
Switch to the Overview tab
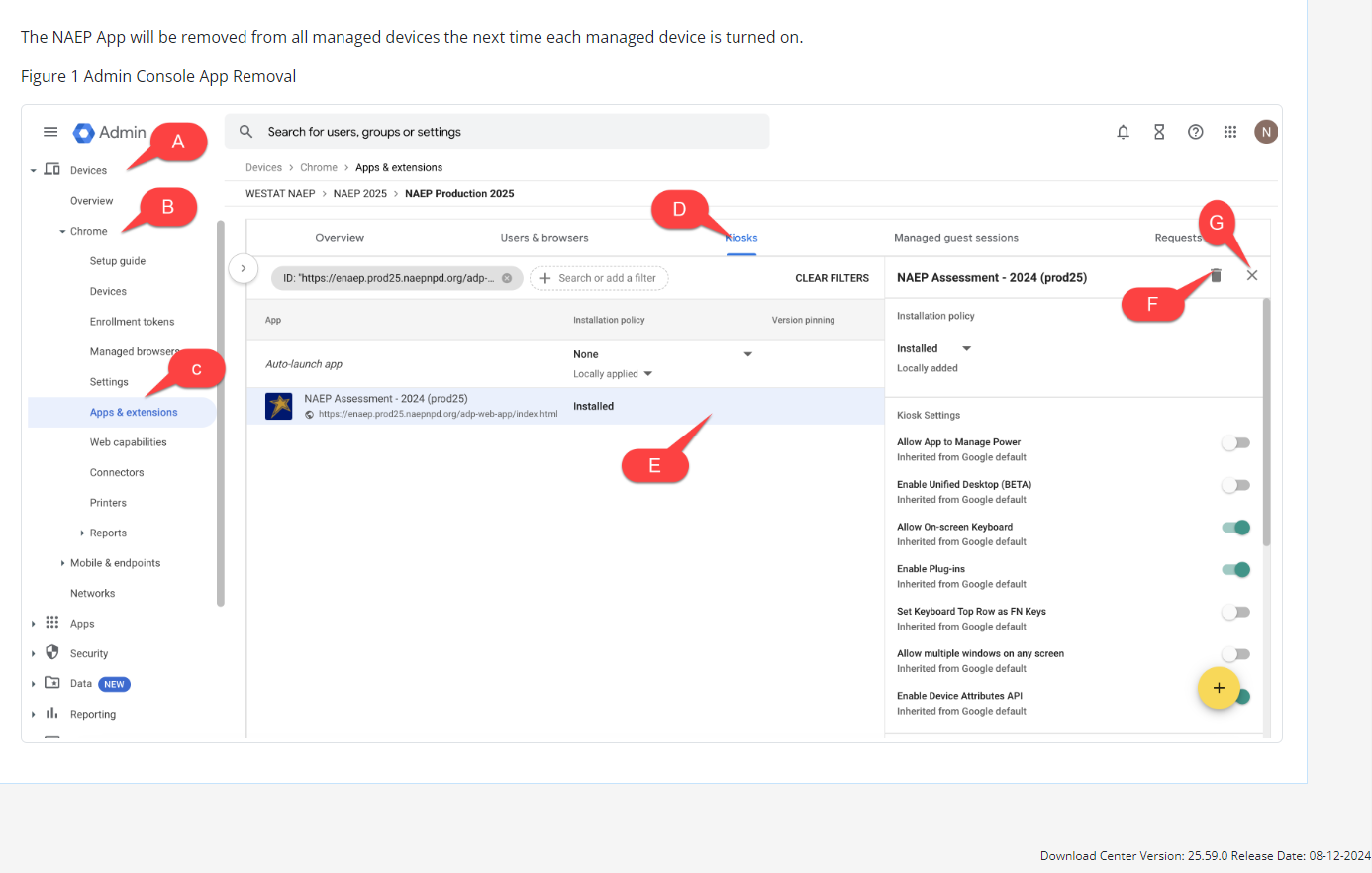click(340, 238)
